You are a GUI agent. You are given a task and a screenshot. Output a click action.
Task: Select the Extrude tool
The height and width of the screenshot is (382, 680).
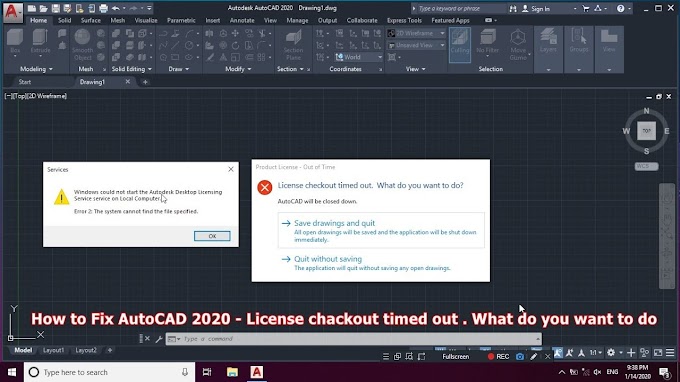40,42
